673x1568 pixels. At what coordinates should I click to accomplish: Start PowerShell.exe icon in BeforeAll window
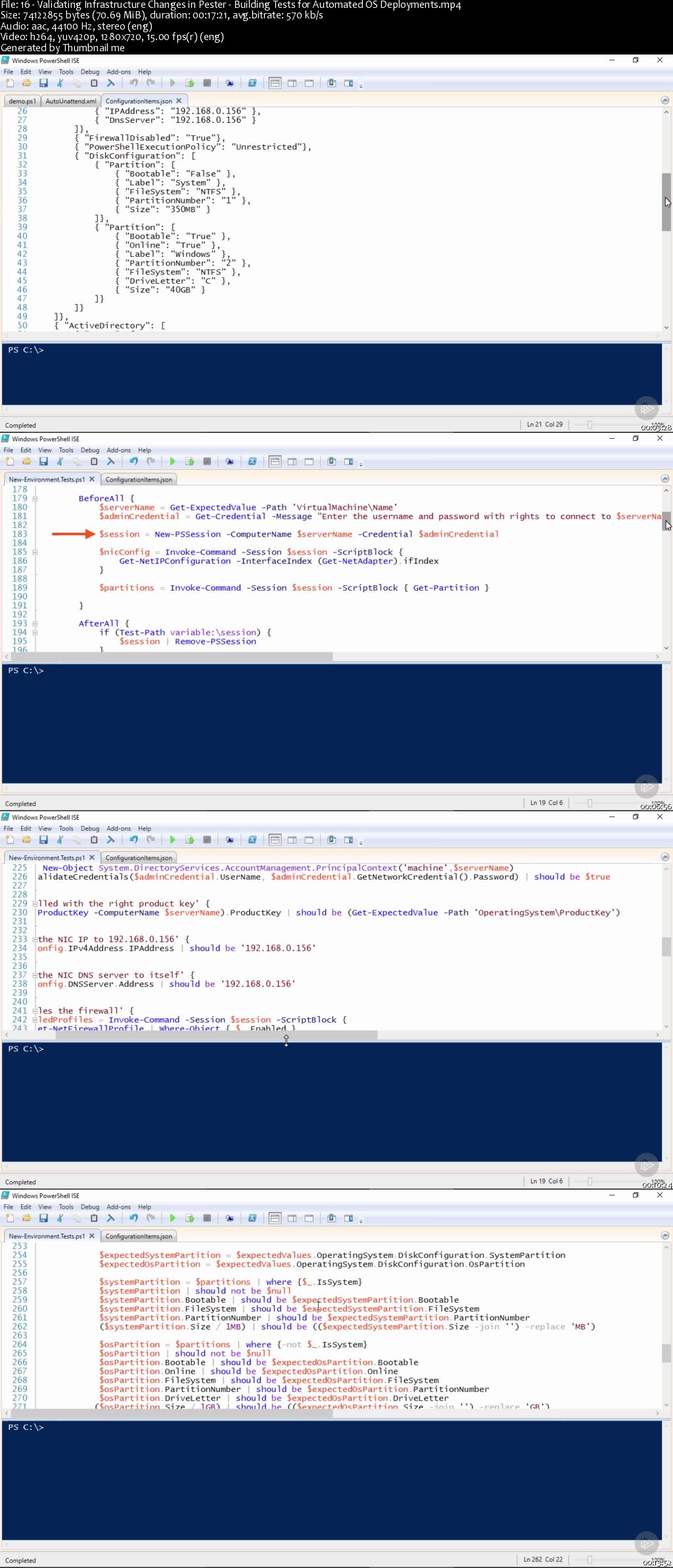point(252,462)
